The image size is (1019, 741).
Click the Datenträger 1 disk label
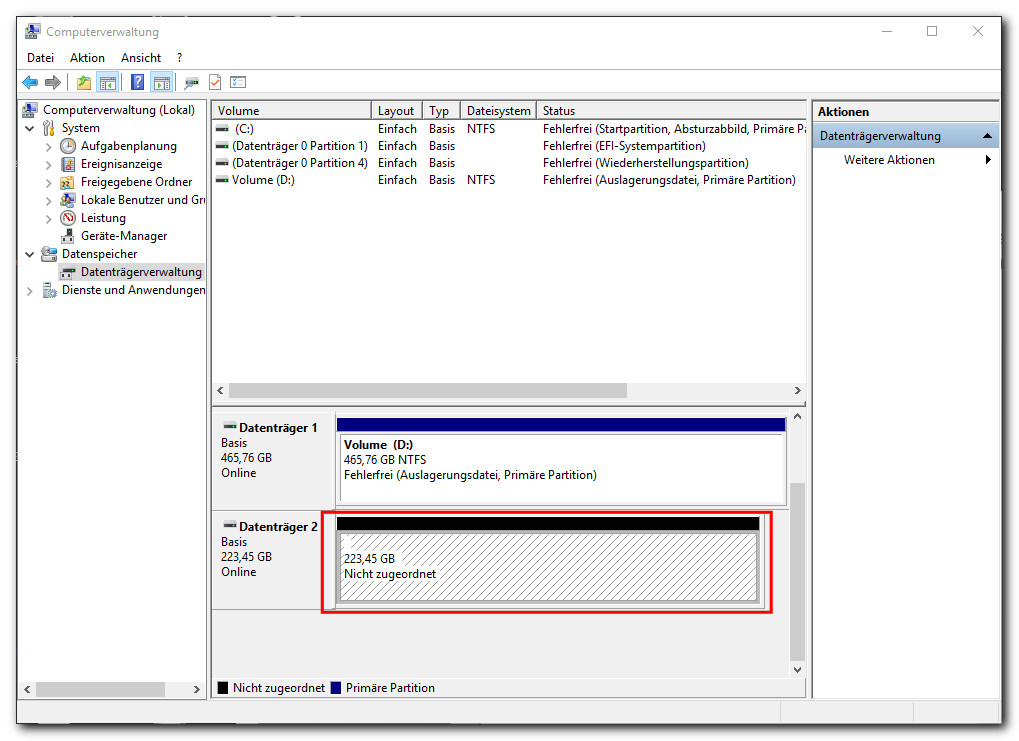tap(278, 428)
